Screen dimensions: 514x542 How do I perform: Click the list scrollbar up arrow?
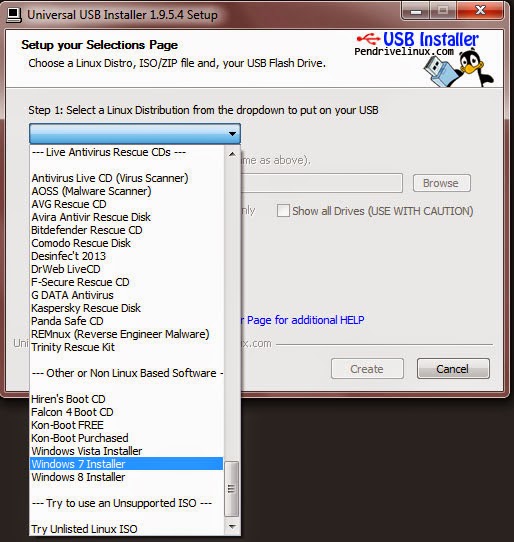coord(232,154)
